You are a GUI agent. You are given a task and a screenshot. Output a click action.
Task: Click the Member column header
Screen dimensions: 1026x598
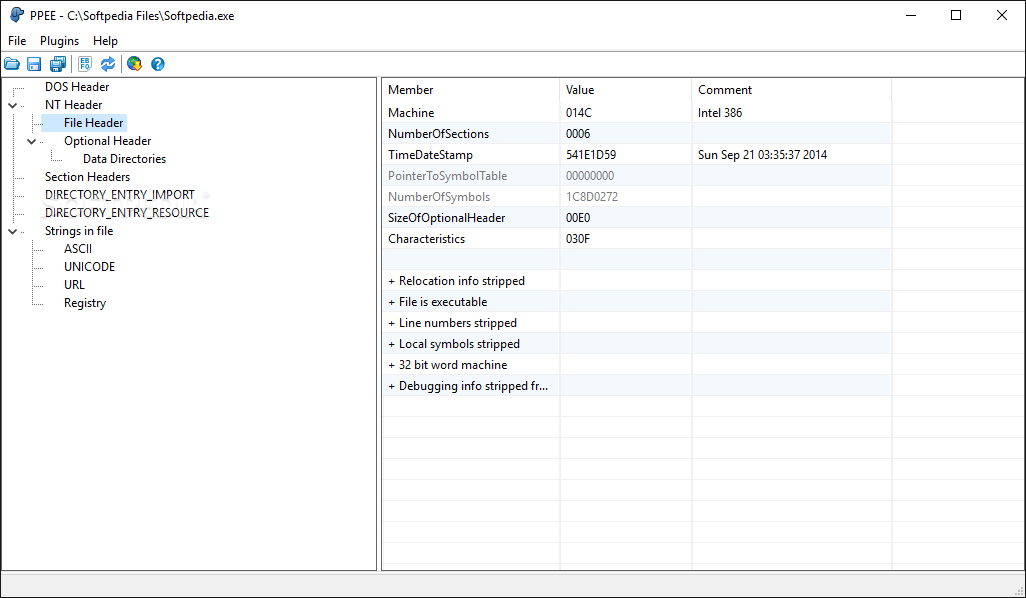click(x=470, y=90)
